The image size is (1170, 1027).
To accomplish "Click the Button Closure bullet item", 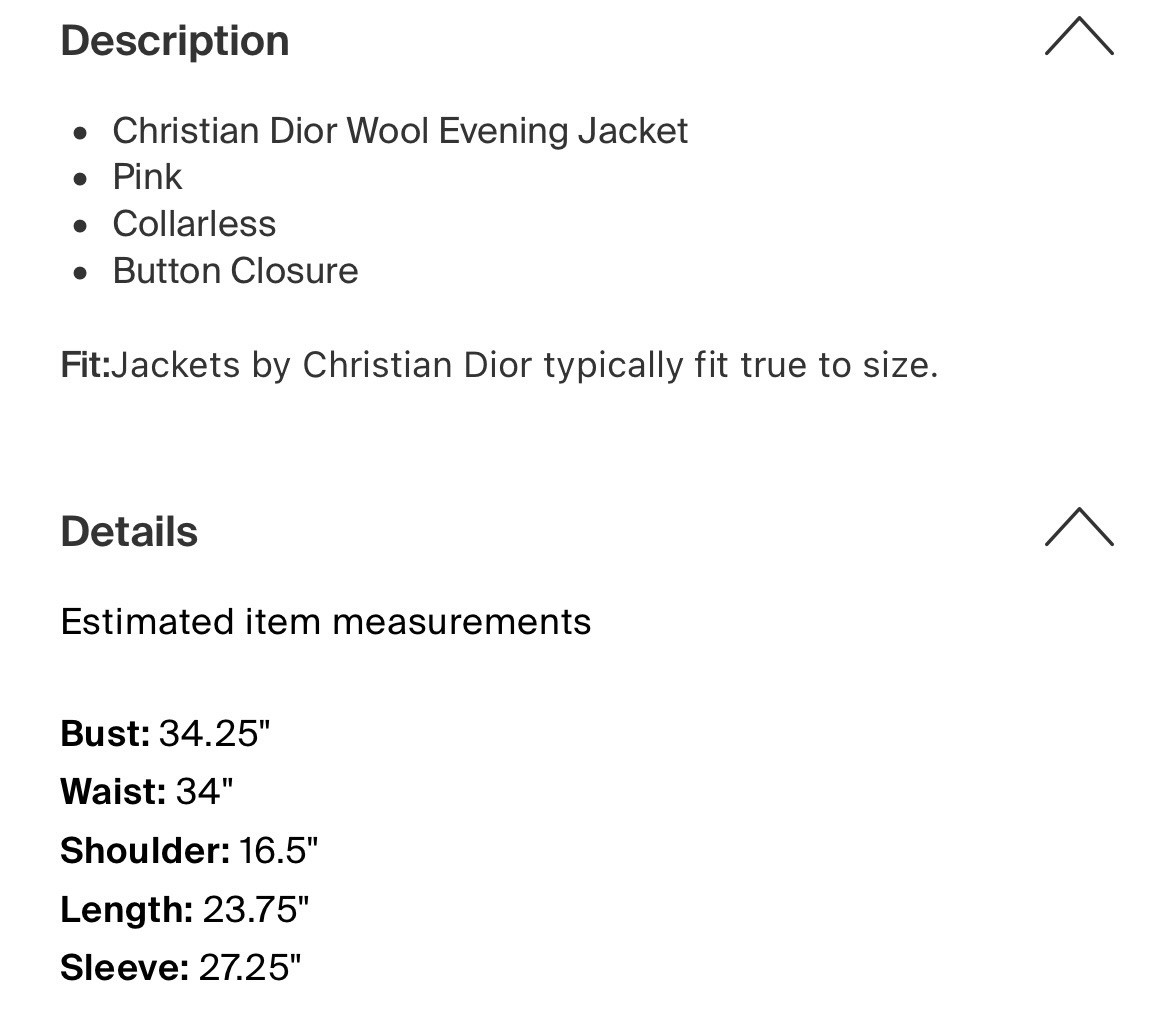I will coord(236,270).
